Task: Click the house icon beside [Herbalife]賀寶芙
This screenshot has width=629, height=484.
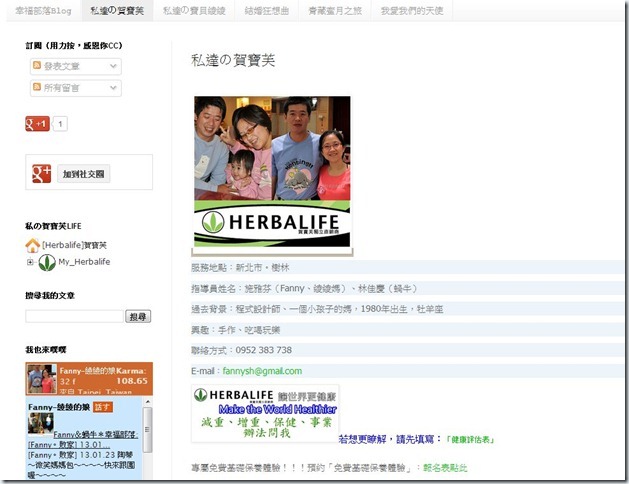Action: (32, 245)
